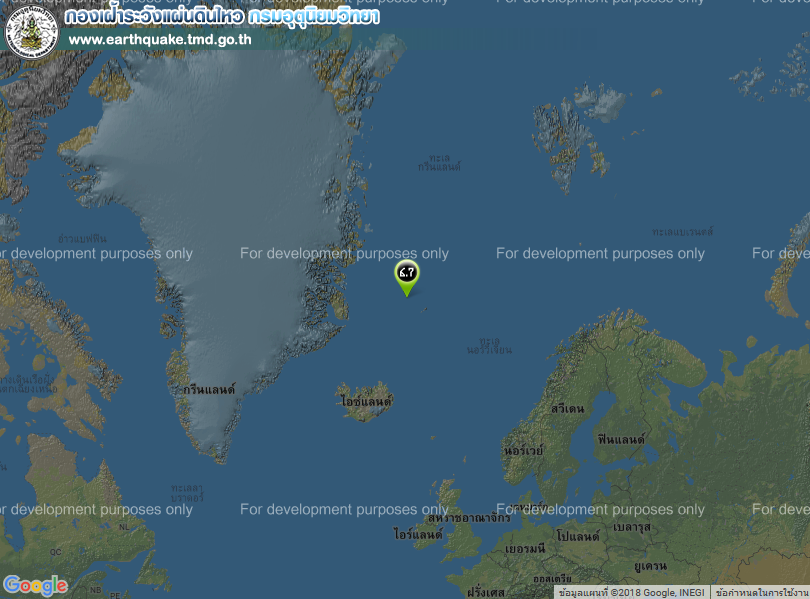Click the Thai Meteorological Department emblem logo
This screenshot has width=810, height=599.
32,32
